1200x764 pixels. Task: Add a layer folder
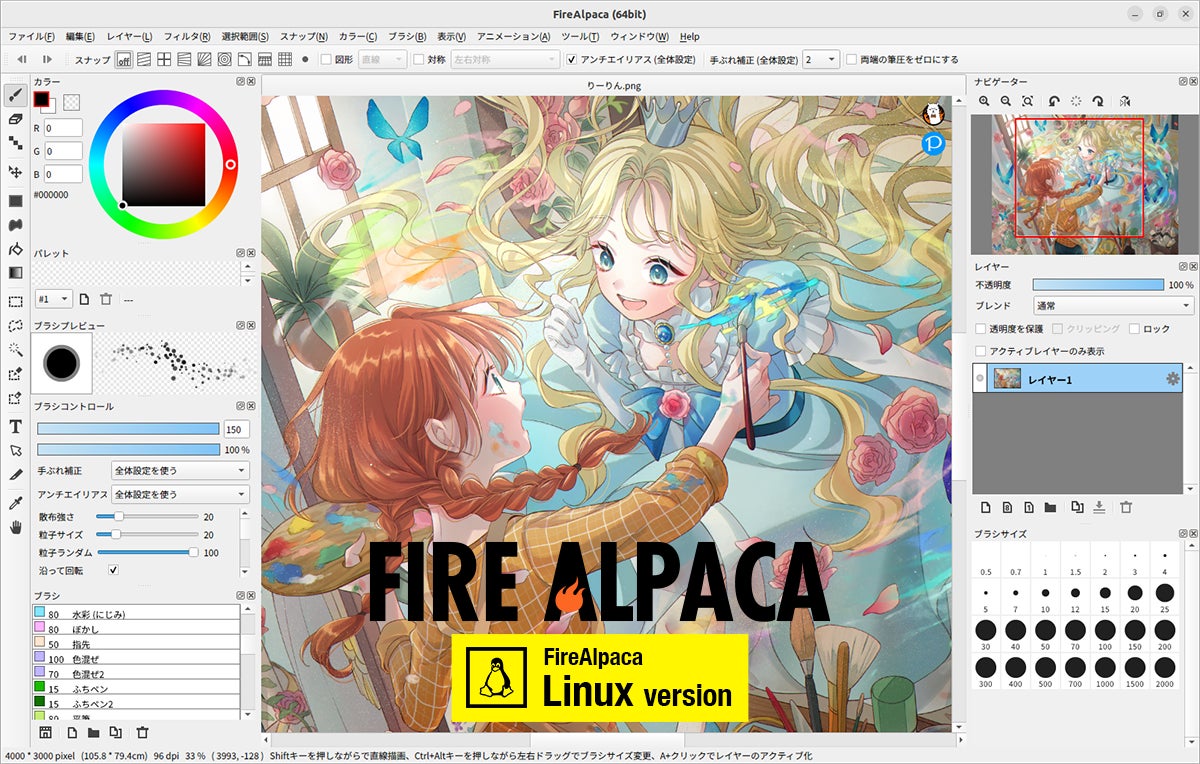click(1050, 507)
